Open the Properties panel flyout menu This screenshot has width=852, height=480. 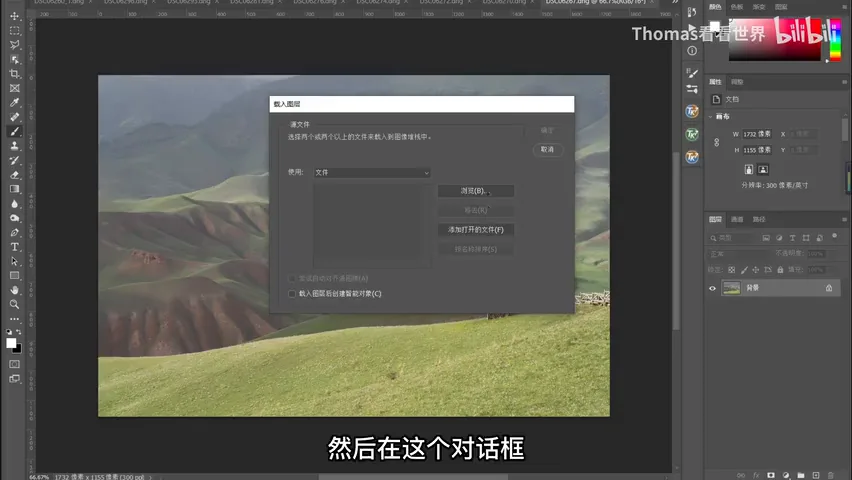coord(844,82)
